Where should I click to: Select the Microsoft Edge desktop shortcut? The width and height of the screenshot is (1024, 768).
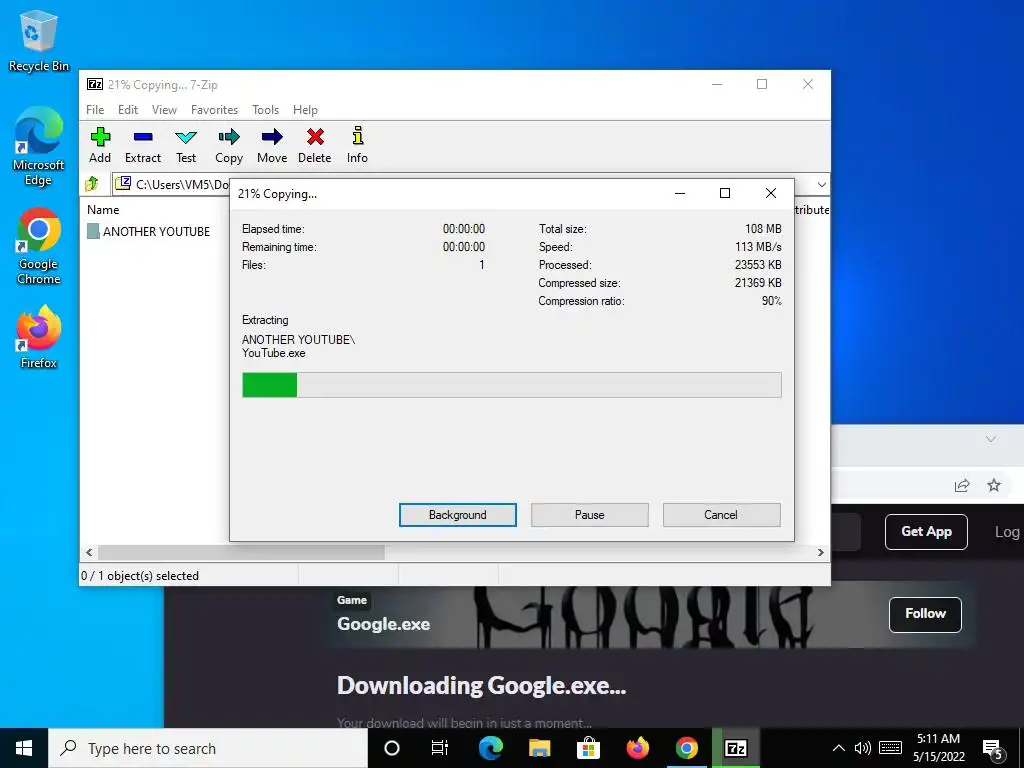pos(39,147)
